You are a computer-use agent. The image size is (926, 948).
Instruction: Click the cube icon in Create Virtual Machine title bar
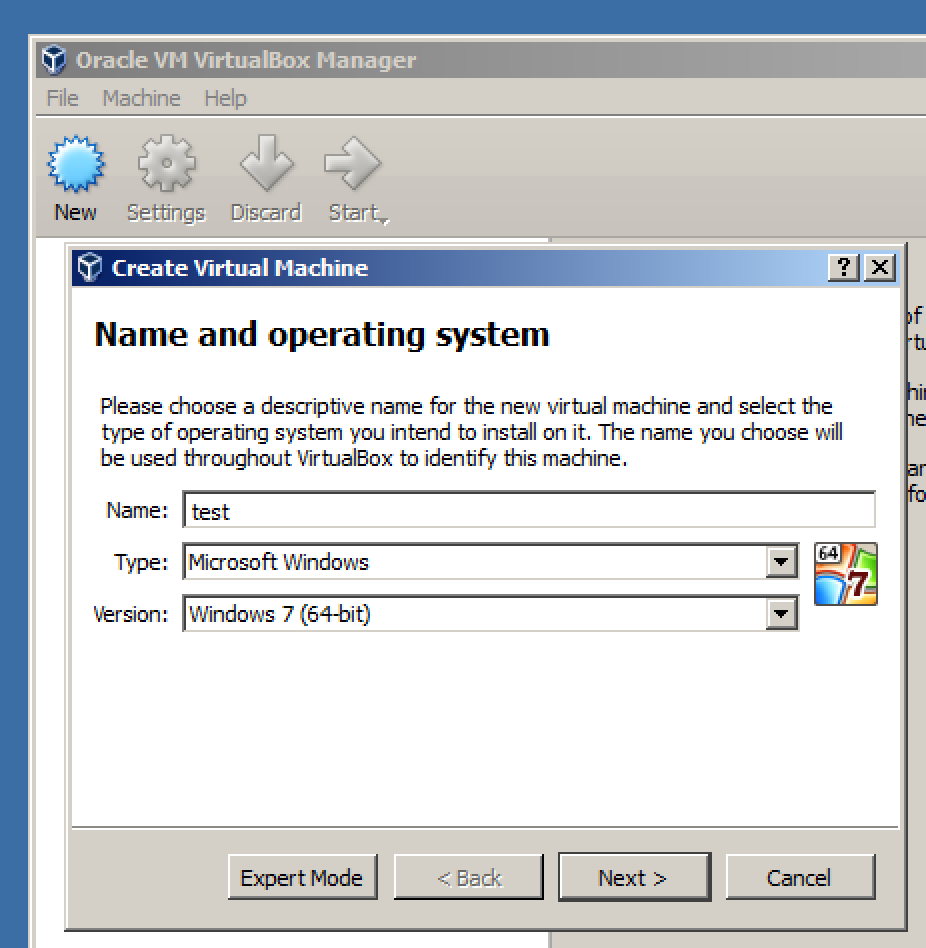(89, 267)
